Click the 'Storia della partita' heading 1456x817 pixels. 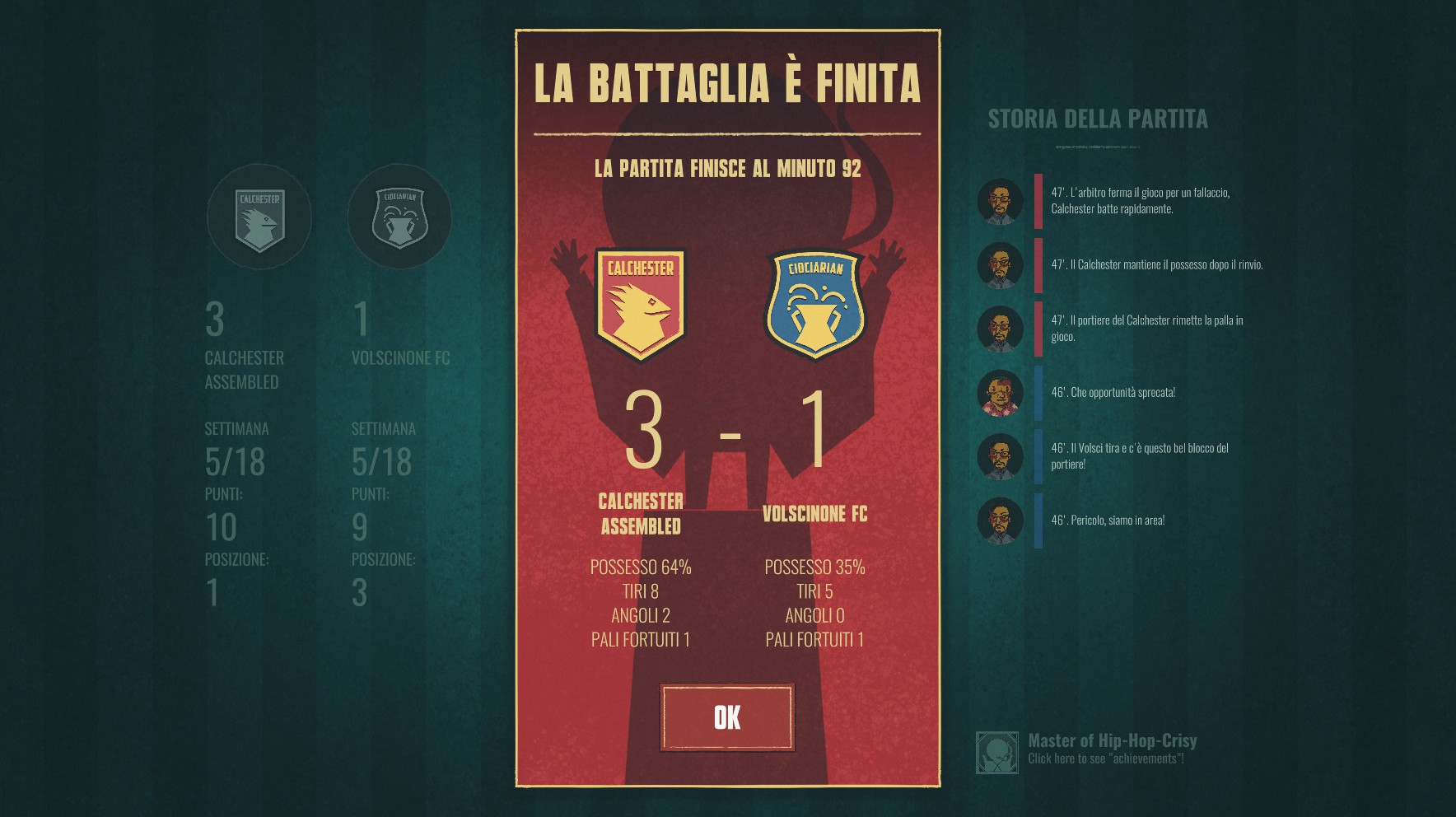(x=1098, y=119)
